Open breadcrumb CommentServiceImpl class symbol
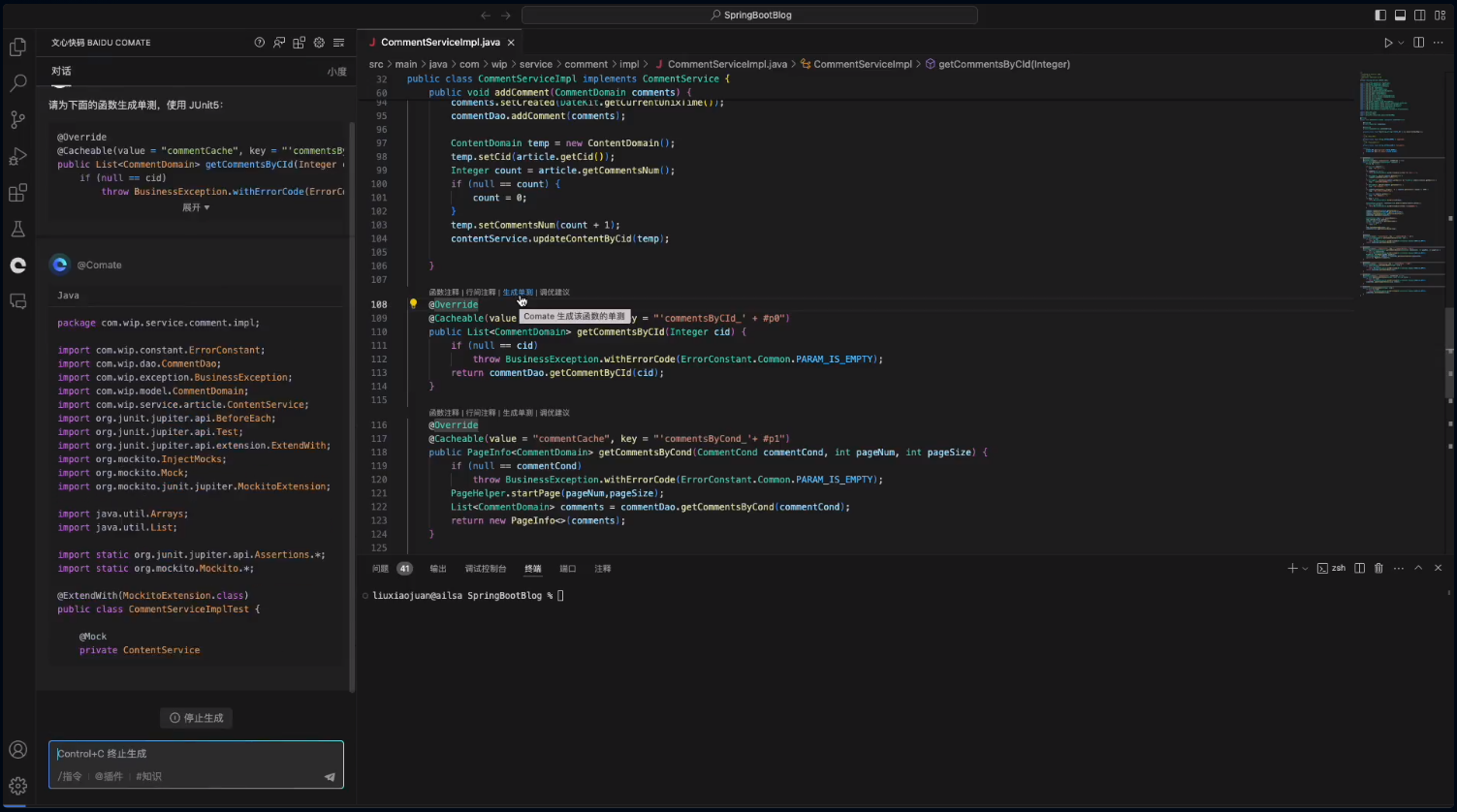 pyautogui.click(x=856, y=64)
